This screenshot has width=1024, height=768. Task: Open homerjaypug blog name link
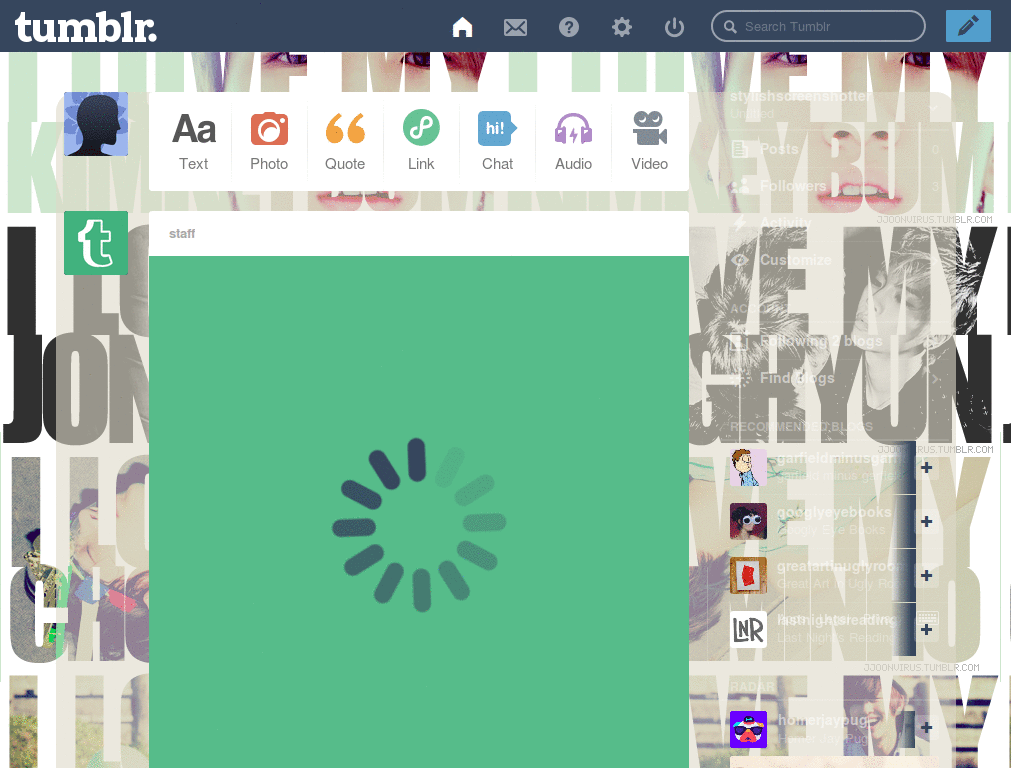(822, 720)
